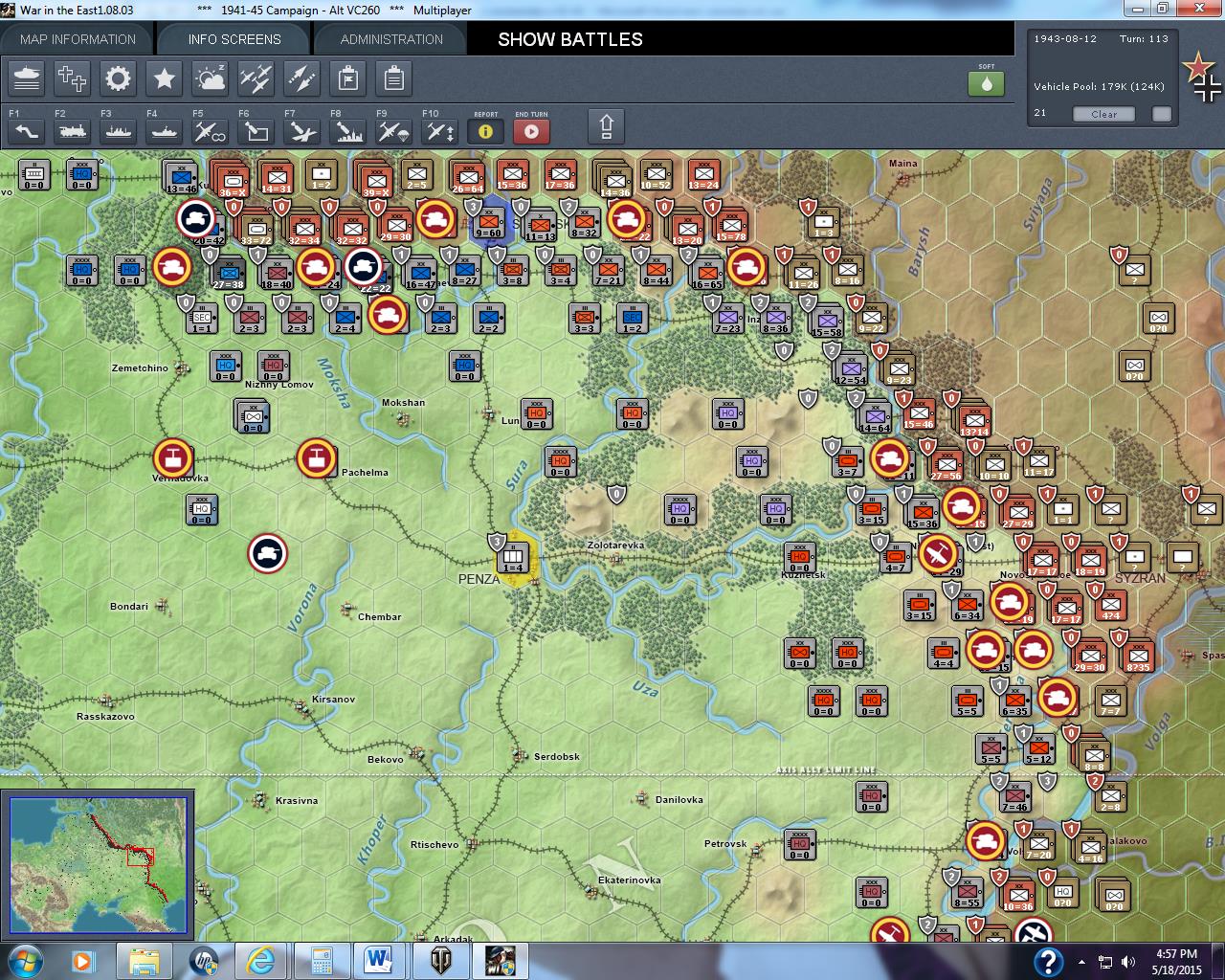Collapse toolbar with the up-arrow button
Image resolution: width=1225 pixels, height=980 pixels.
click(606, 125)
